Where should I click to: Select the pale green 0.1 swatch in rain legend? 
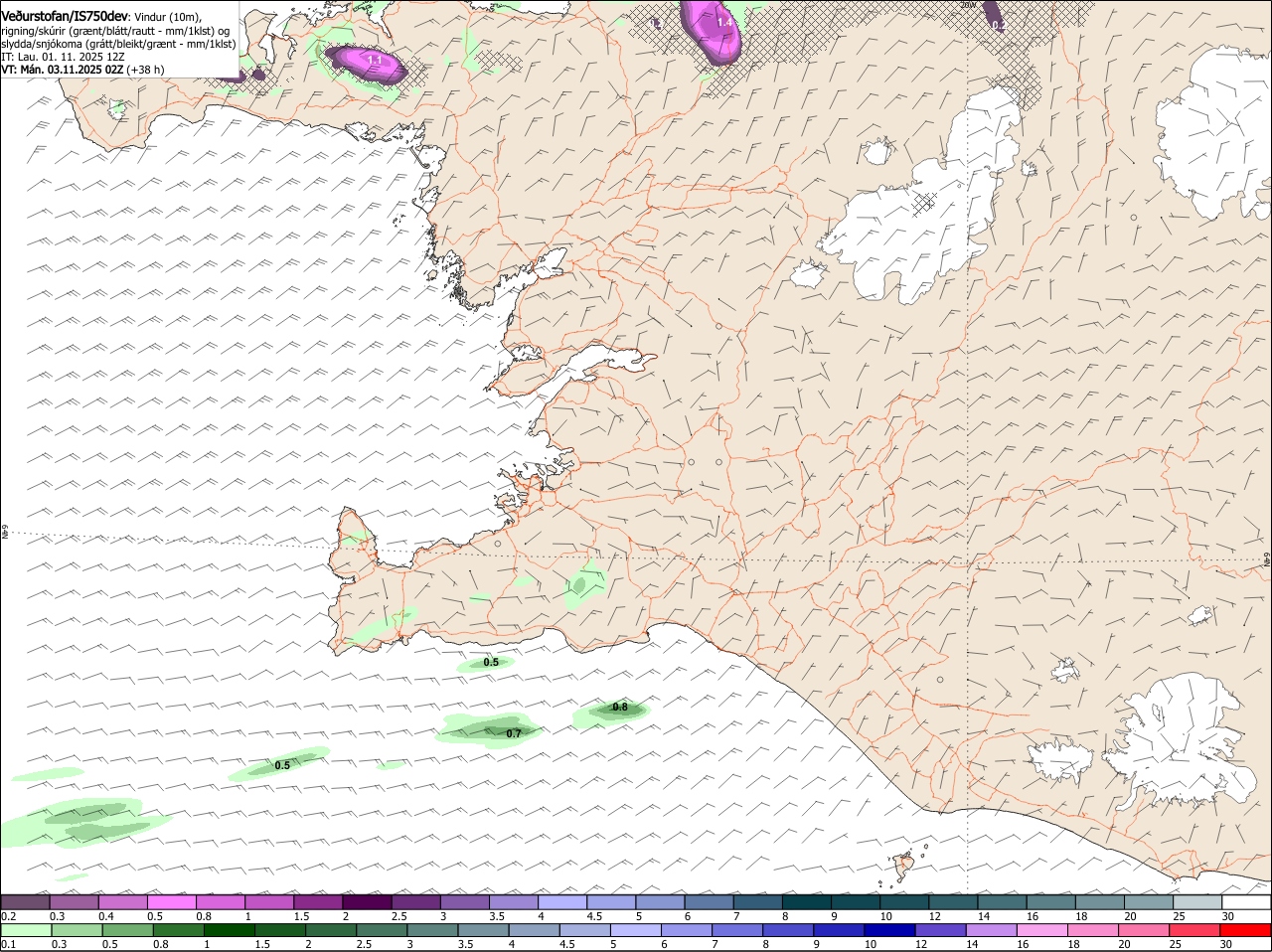click(x=26, y=930)
